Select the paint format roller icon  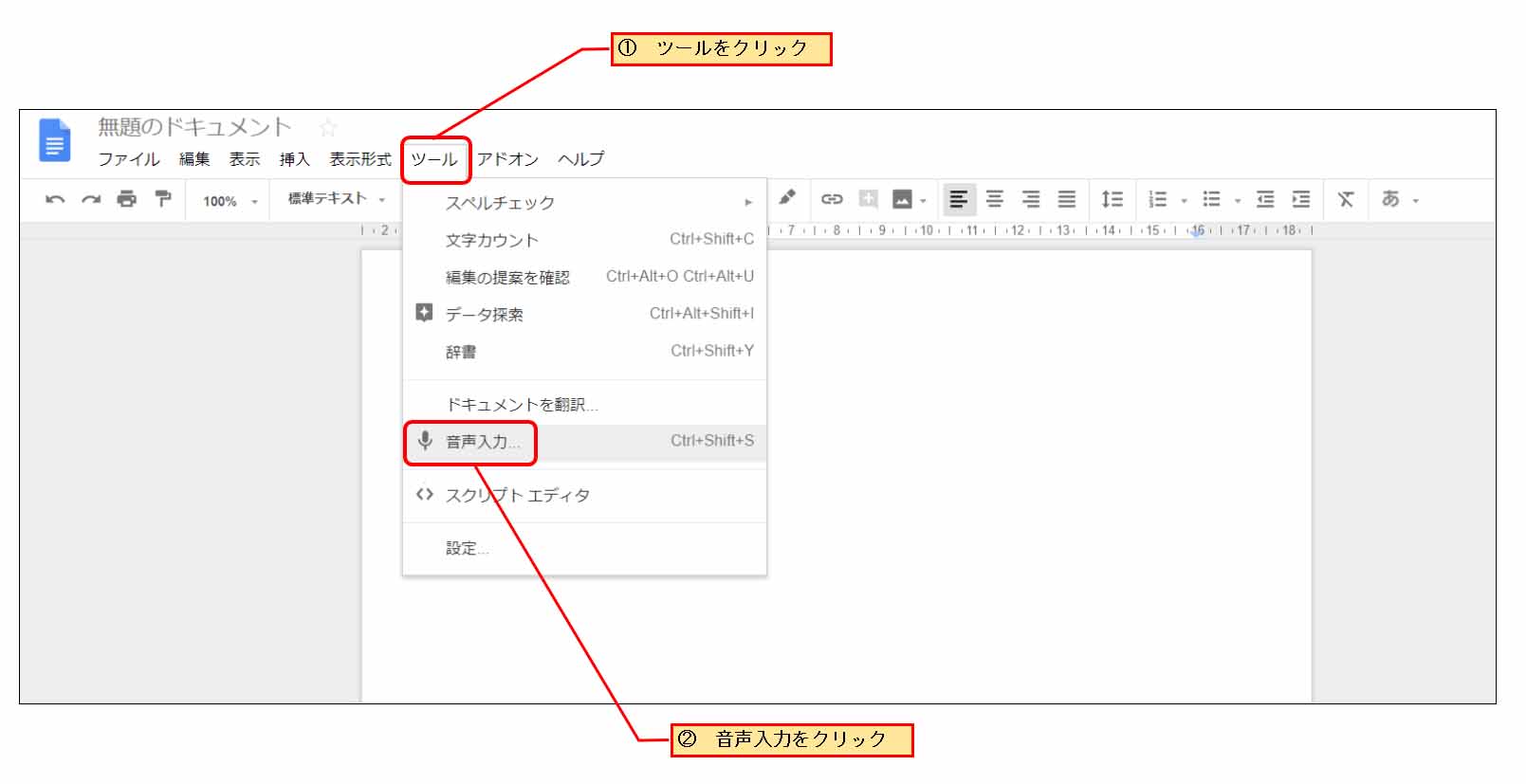[x=163, y=199]
